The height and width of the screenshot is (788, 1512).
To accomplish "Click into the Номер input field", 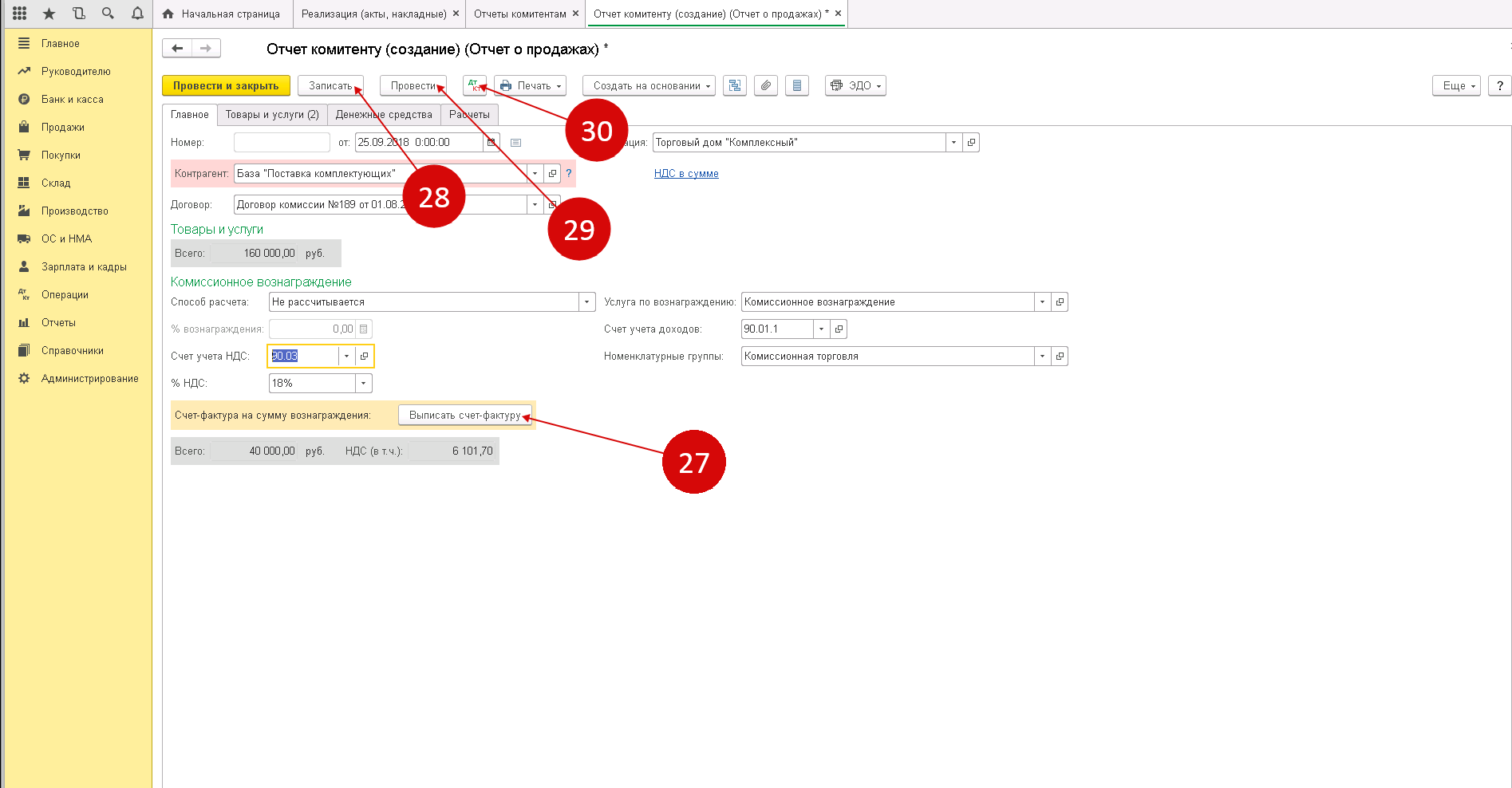I will [x=282, y=143].
